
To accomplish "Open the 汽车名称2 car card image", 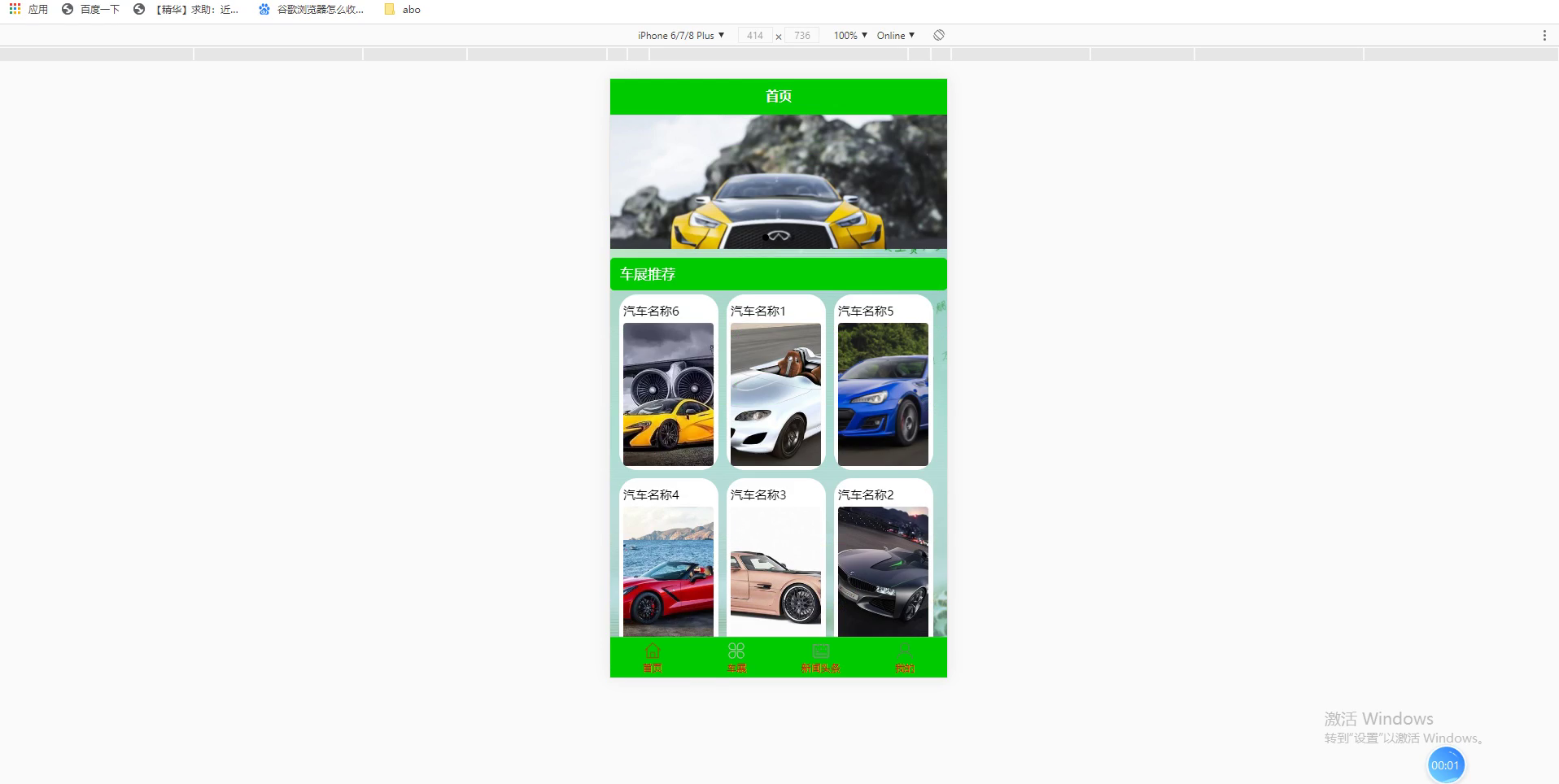I will 883,572.
